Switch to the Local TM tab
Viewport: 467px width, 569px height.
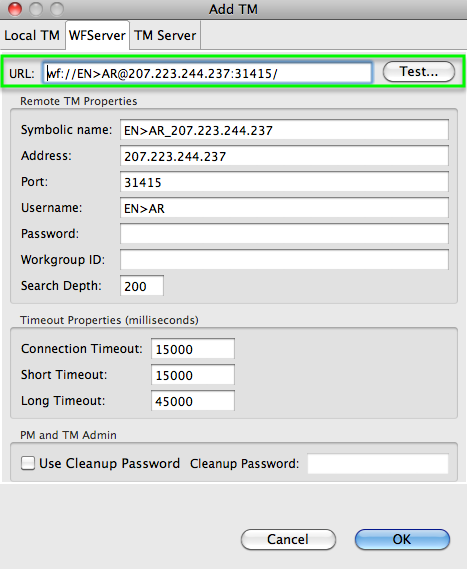click(x=32, y=36)
